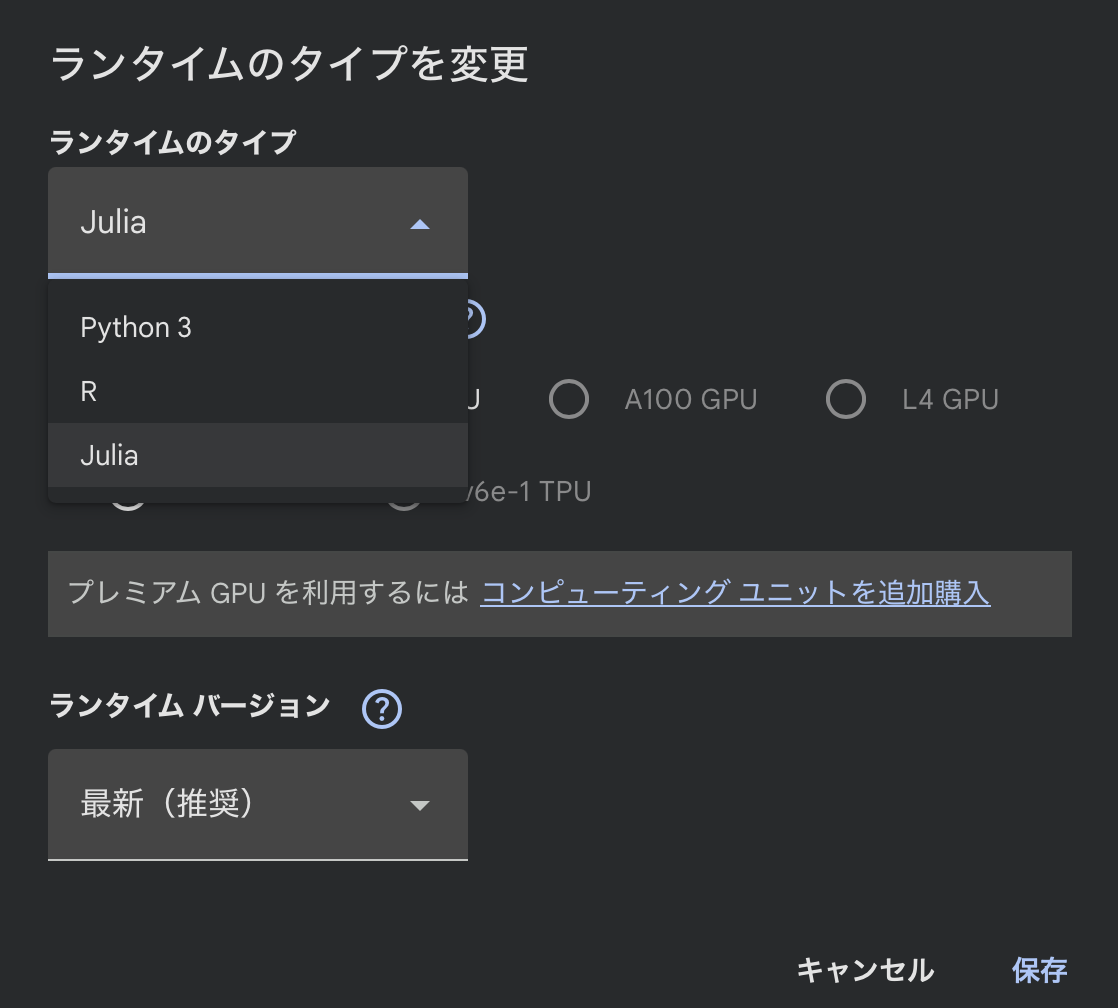Click the A100 GPU label
1118x1008 pixels.
pyautogui.click(x=690, y=399)
